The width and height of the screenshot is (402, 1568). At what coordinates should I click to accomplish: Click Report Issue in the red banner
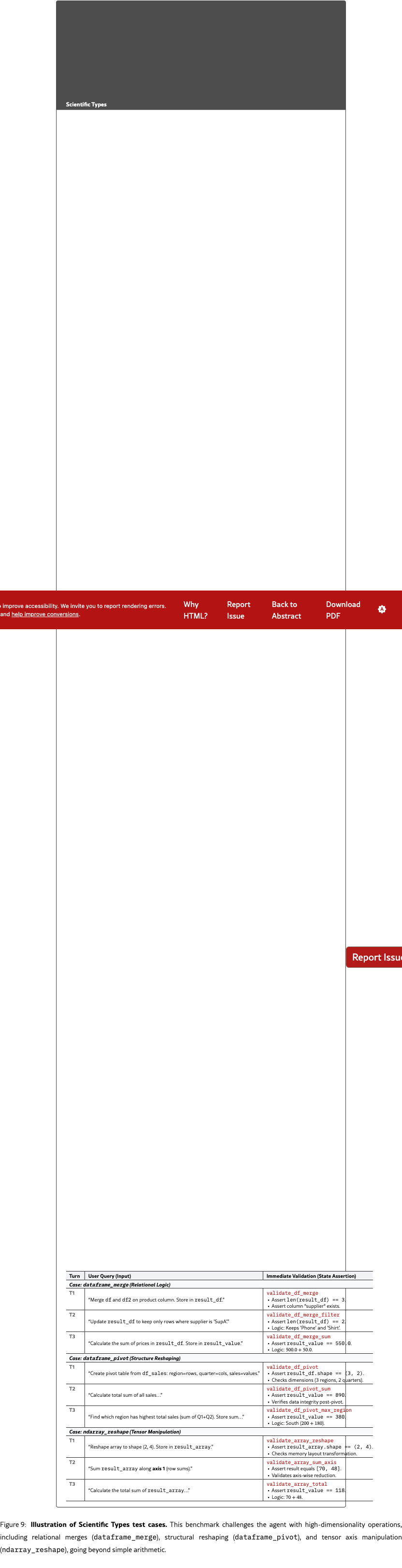point(238,610)
